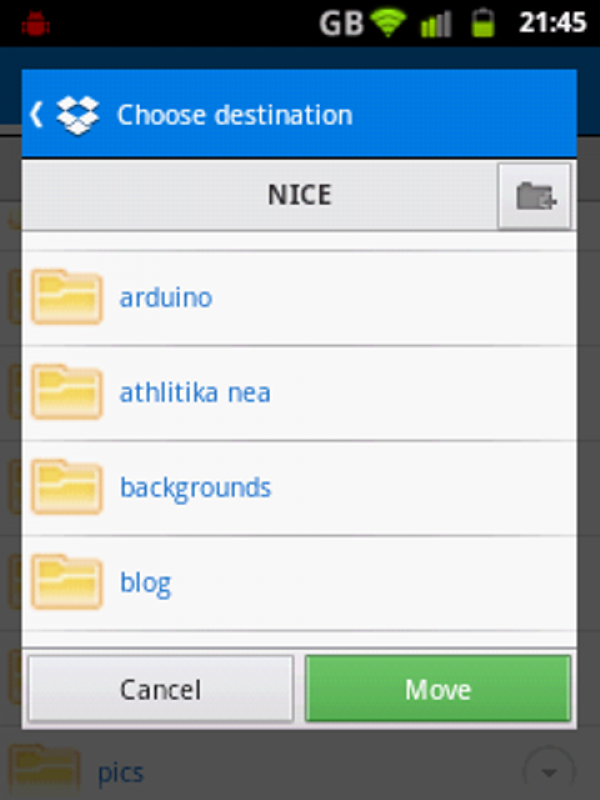Tap the arduino folder icon
The height and width of the screenshot is (800, 600).
point(67,297)
